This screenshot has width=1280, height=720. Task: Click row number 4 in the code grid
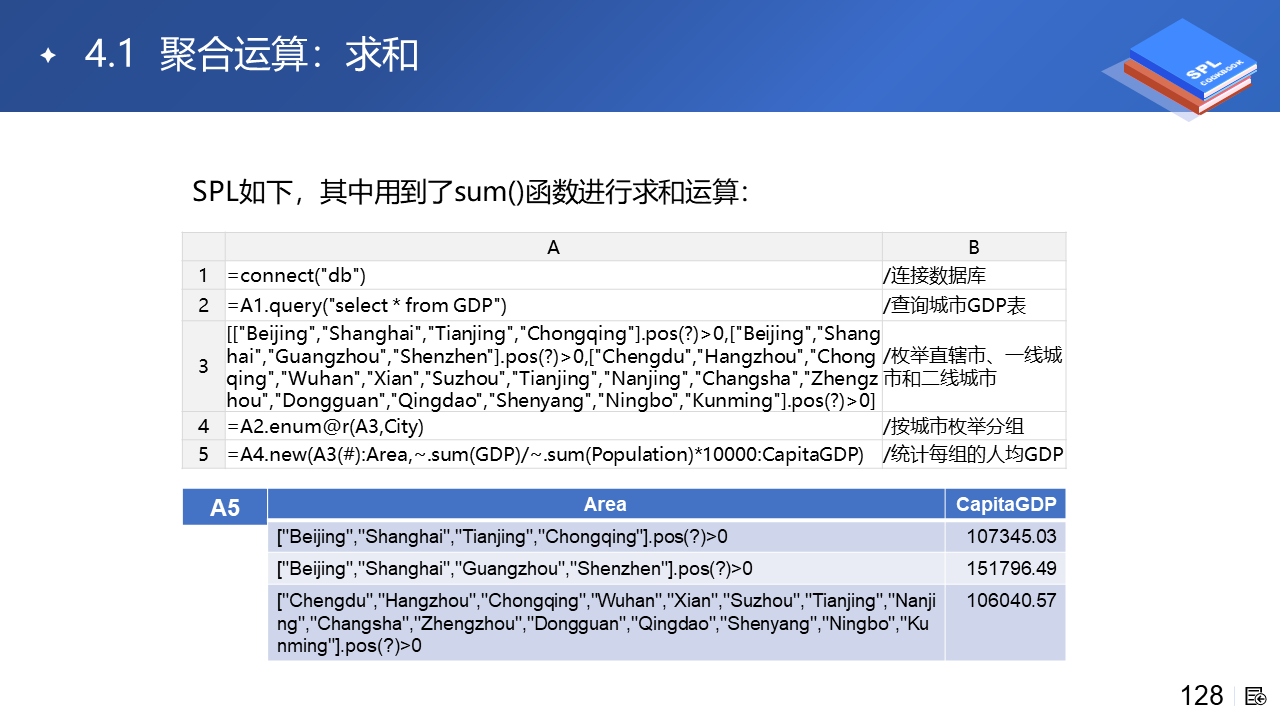click(204, 426)
